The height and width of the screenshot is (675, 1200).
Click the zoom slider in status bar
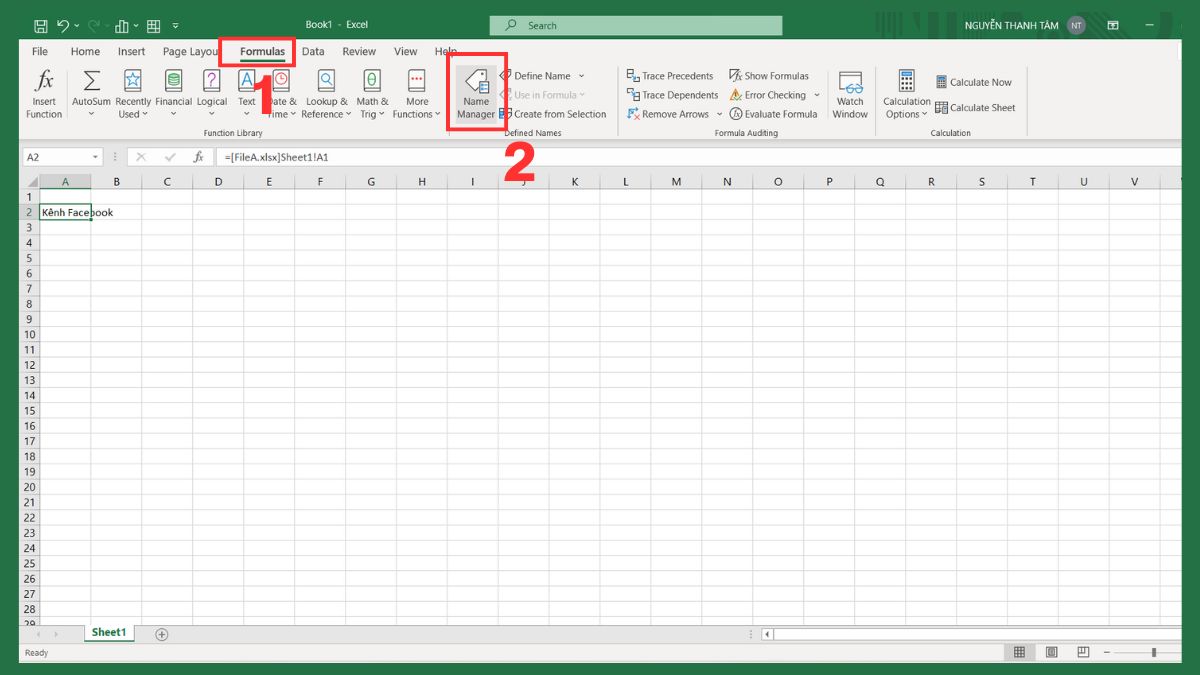point(1152,652)
